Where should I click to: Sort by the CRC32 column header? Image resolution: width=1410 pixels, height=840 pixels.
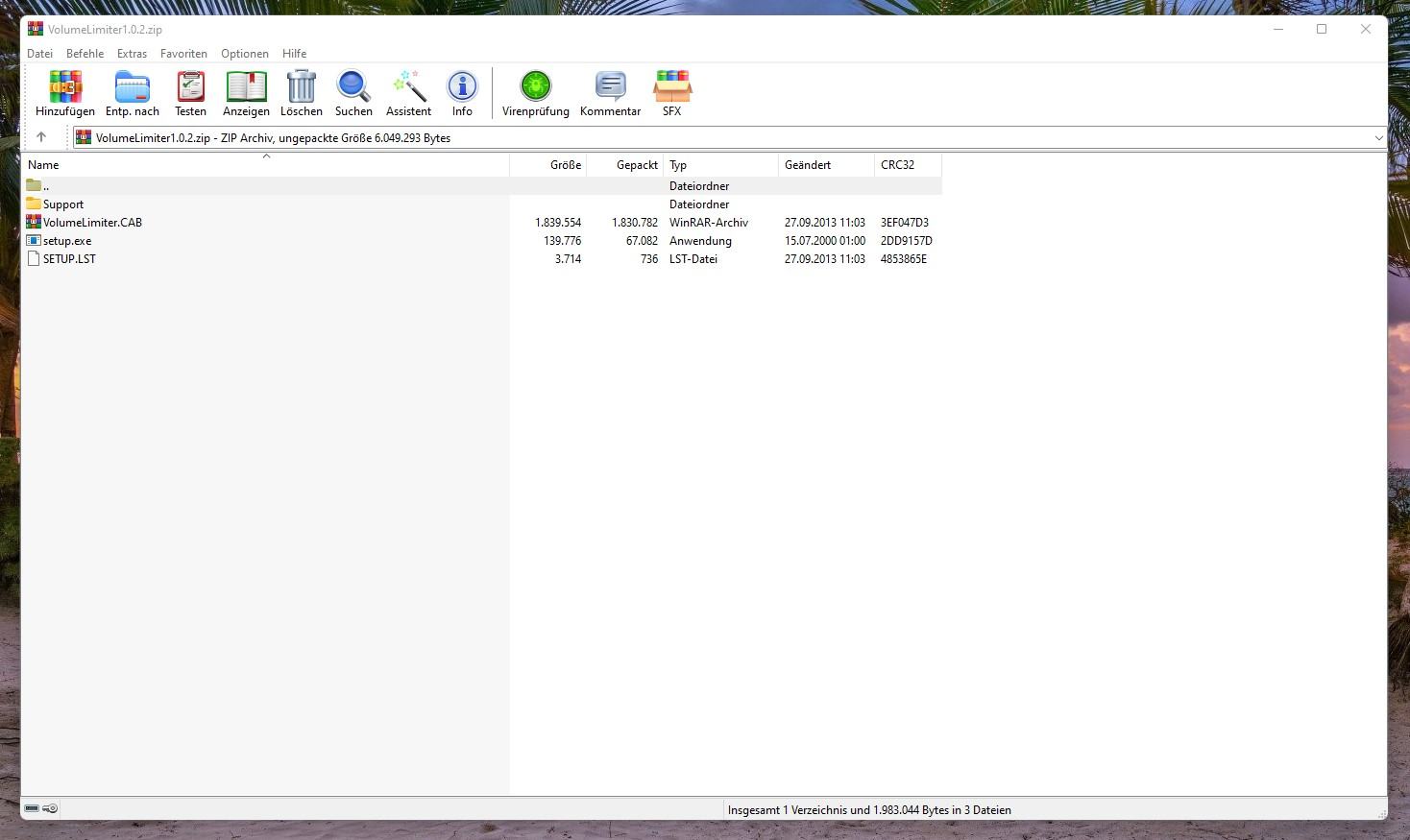click(909, 165)
